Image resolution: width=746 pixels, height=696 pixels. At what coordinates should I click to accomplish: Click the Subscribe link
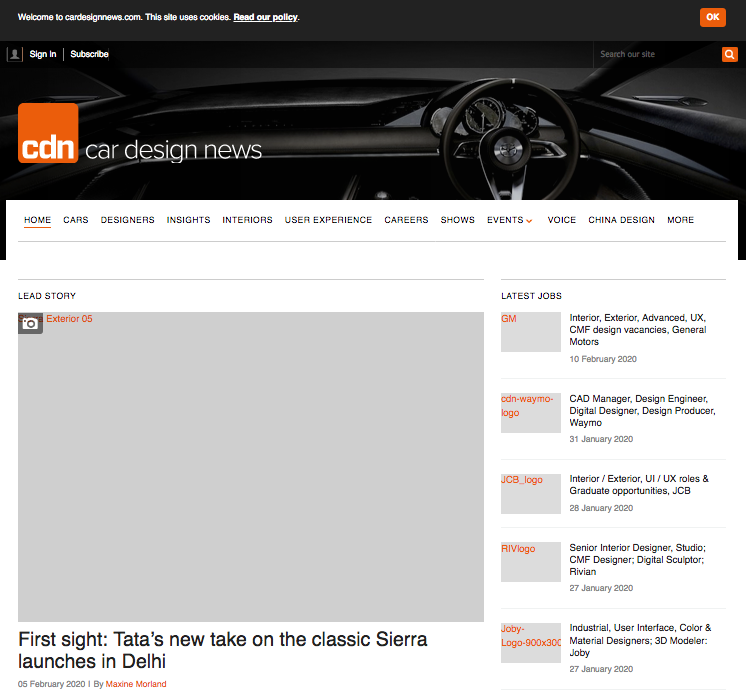coord(89,54)
